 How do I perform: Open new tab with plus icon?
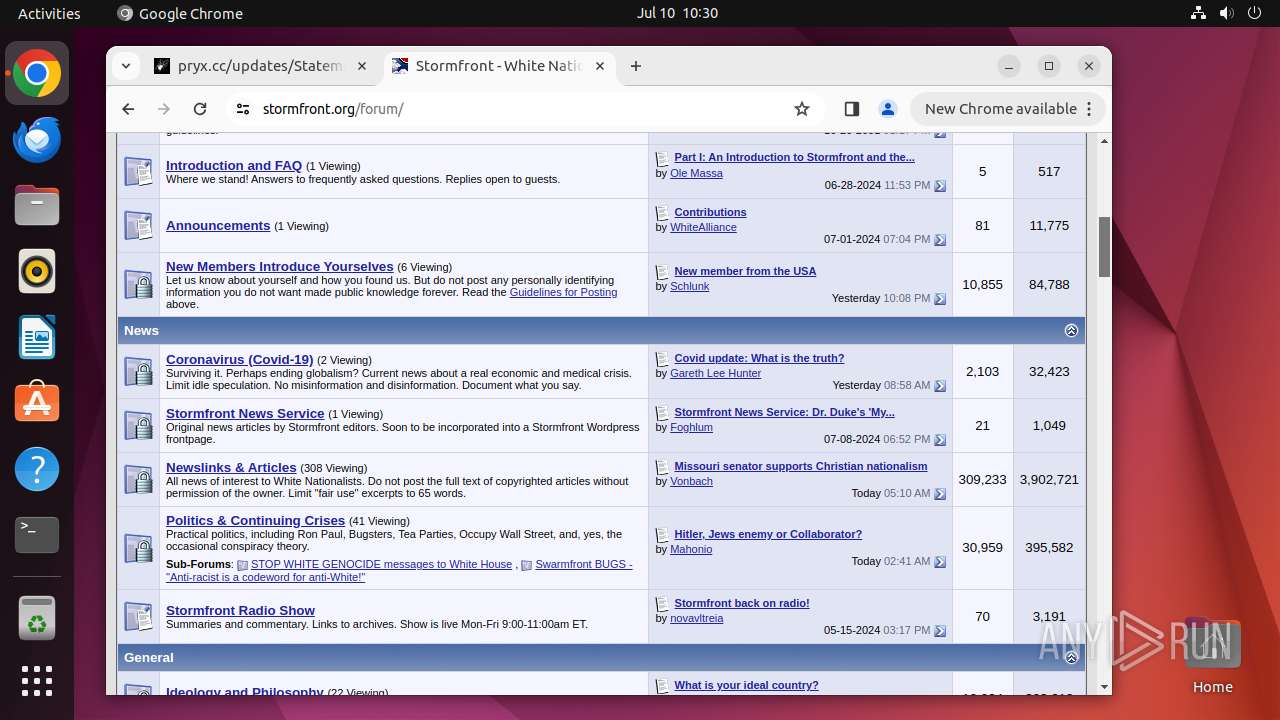[x=636, y=66]
